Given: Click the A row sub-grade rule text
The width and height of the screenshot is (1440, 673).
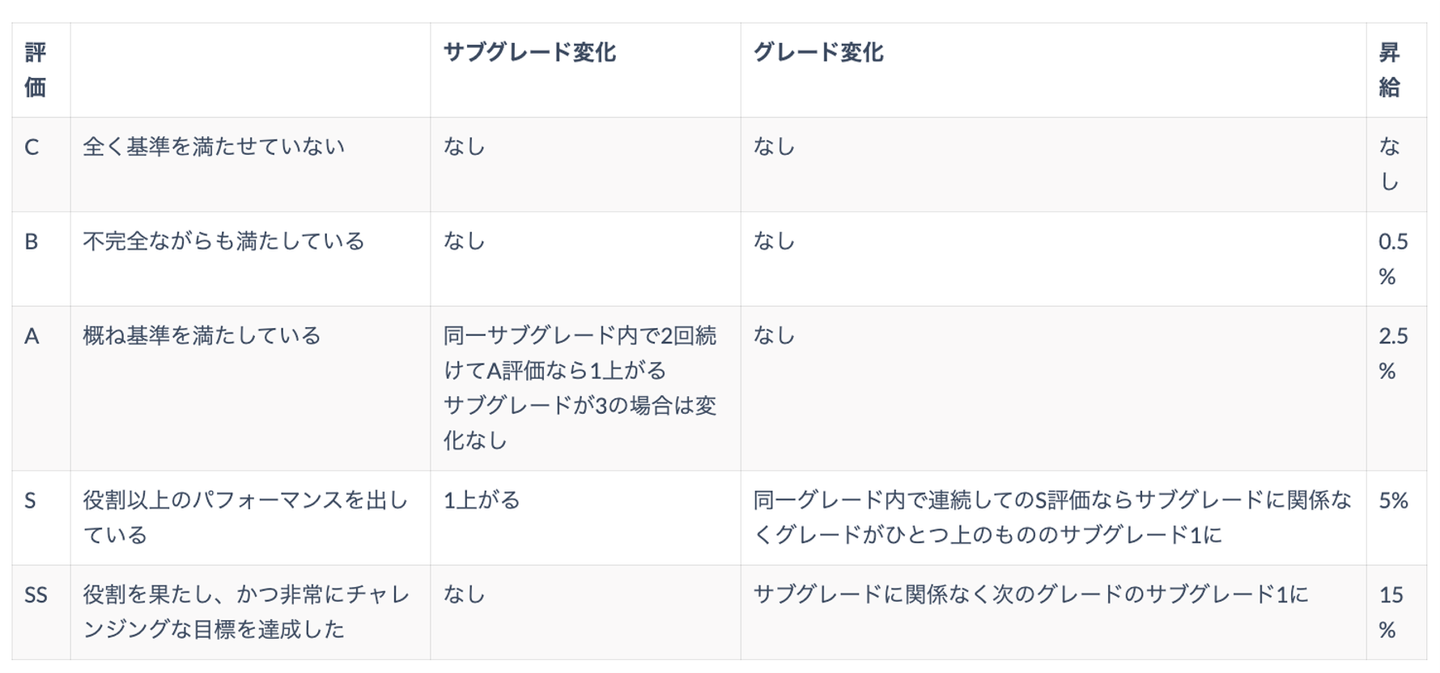Looking at the screenshot, I should pyautogui.click(x=580, y=388).
